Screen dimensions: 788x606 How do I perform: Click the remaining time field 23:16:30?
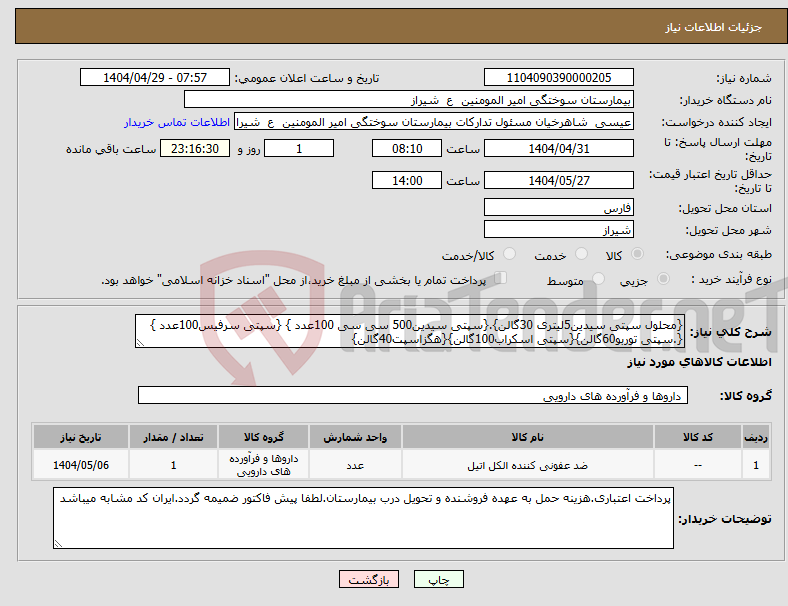[195, 148]
